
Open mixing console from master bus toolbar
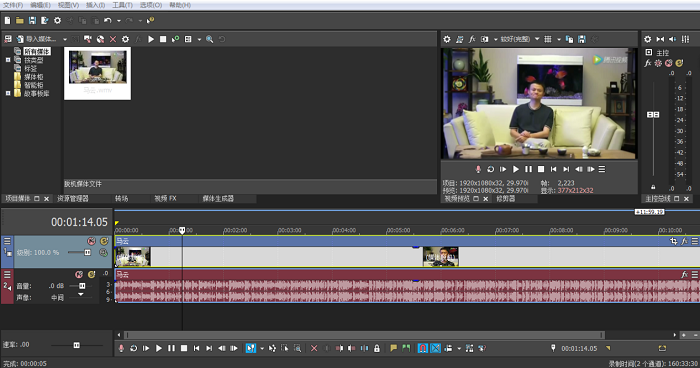pos(685,39)
